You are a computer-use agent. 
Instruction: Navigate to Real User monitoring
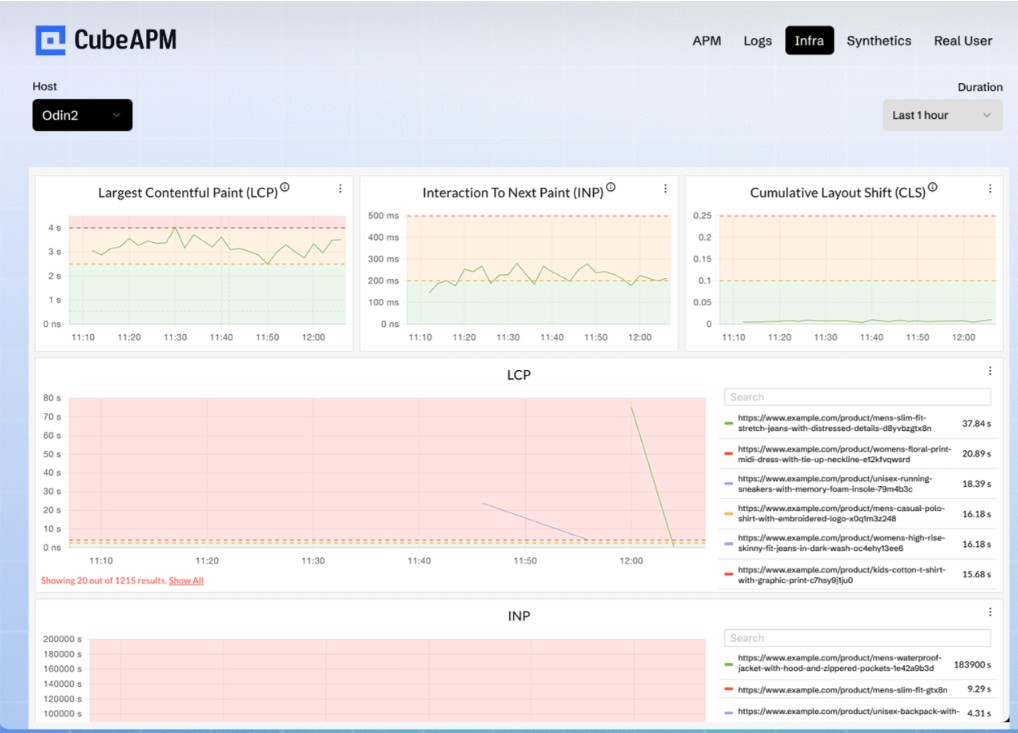coord(963,41)
